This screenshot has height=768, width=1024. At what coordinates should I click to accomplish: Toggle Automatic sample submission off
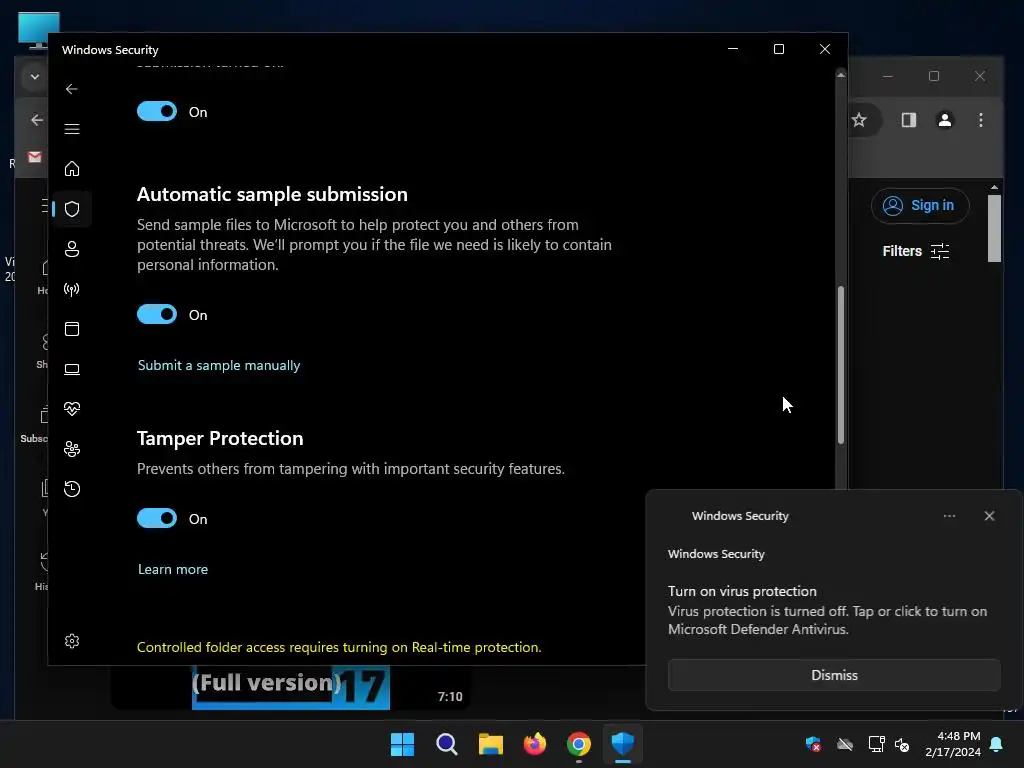tap(157, 314)
